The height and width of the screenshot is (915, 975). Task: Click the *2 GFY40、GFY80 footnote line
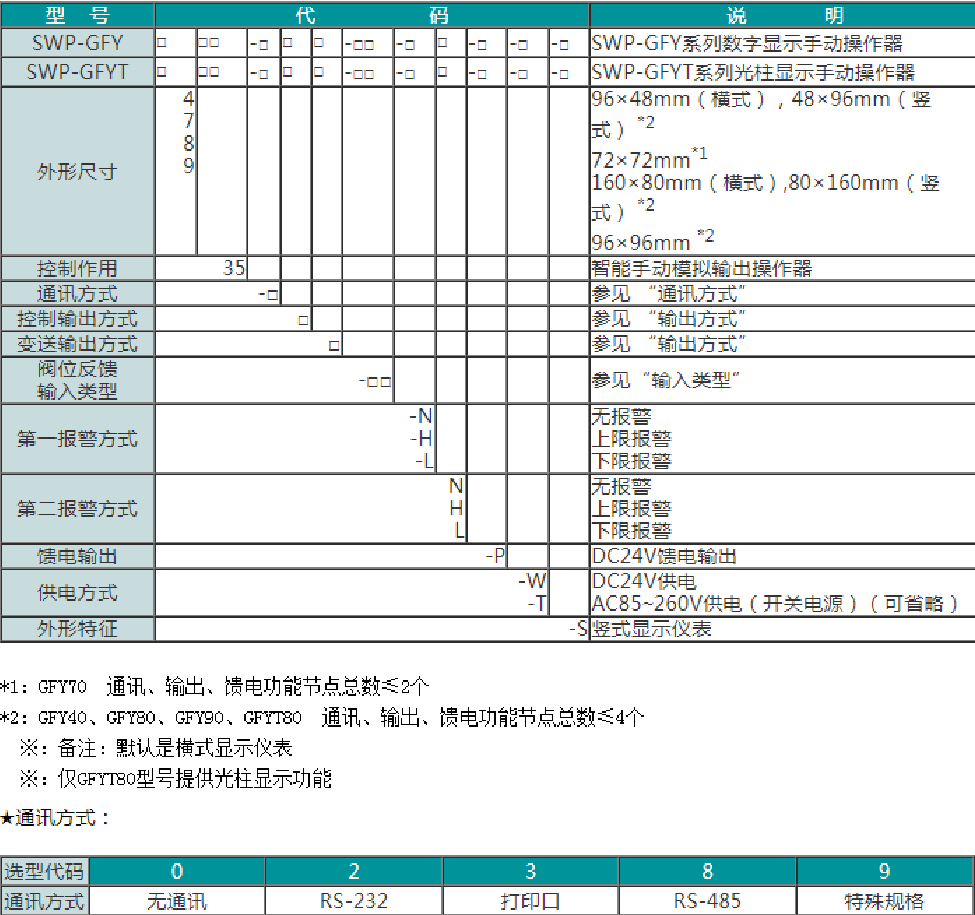pos(322,717)
